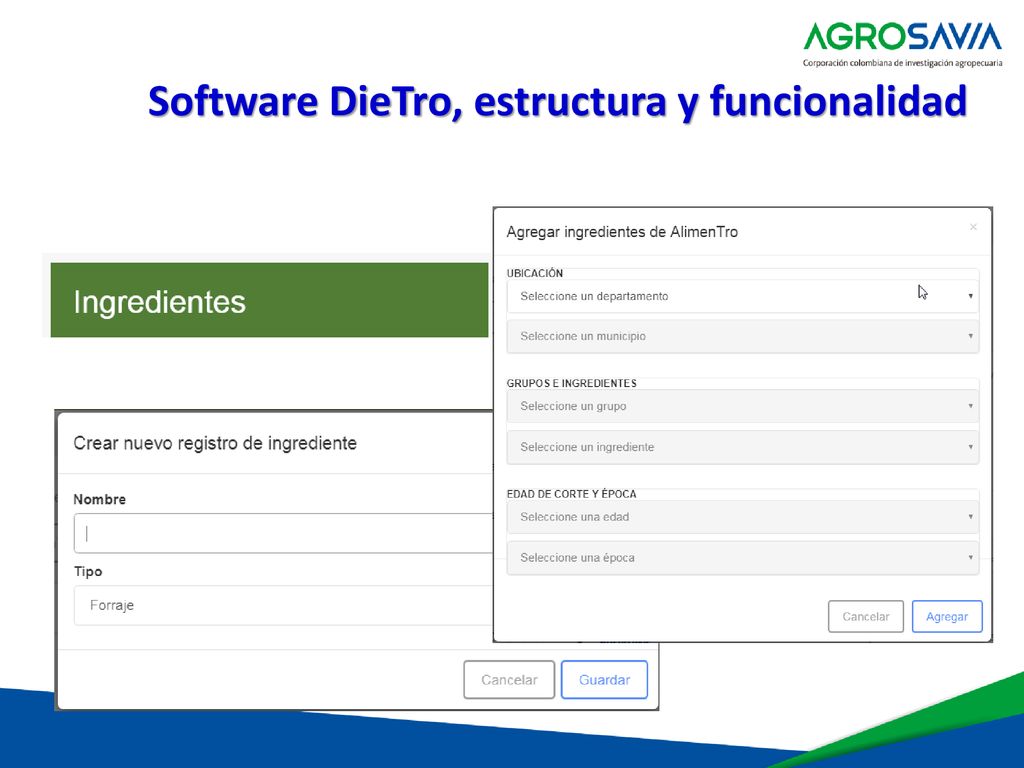Expand the 'Seleccione una edad' dropdown

pyautogui.click(x=743, y=517)
